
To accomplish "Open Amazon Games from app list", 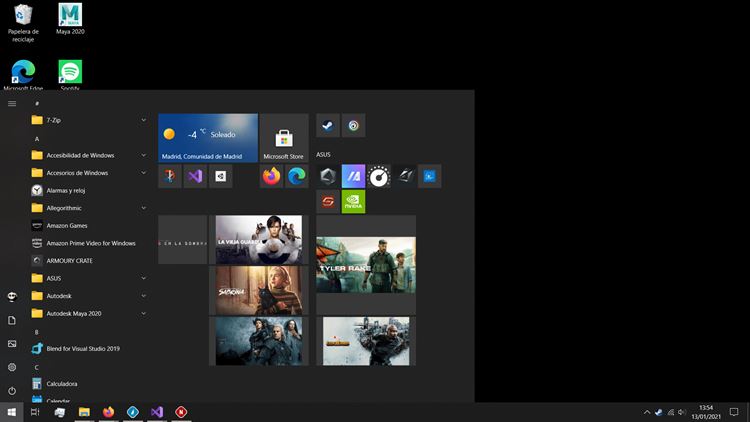I will click(x=89, y=225).
